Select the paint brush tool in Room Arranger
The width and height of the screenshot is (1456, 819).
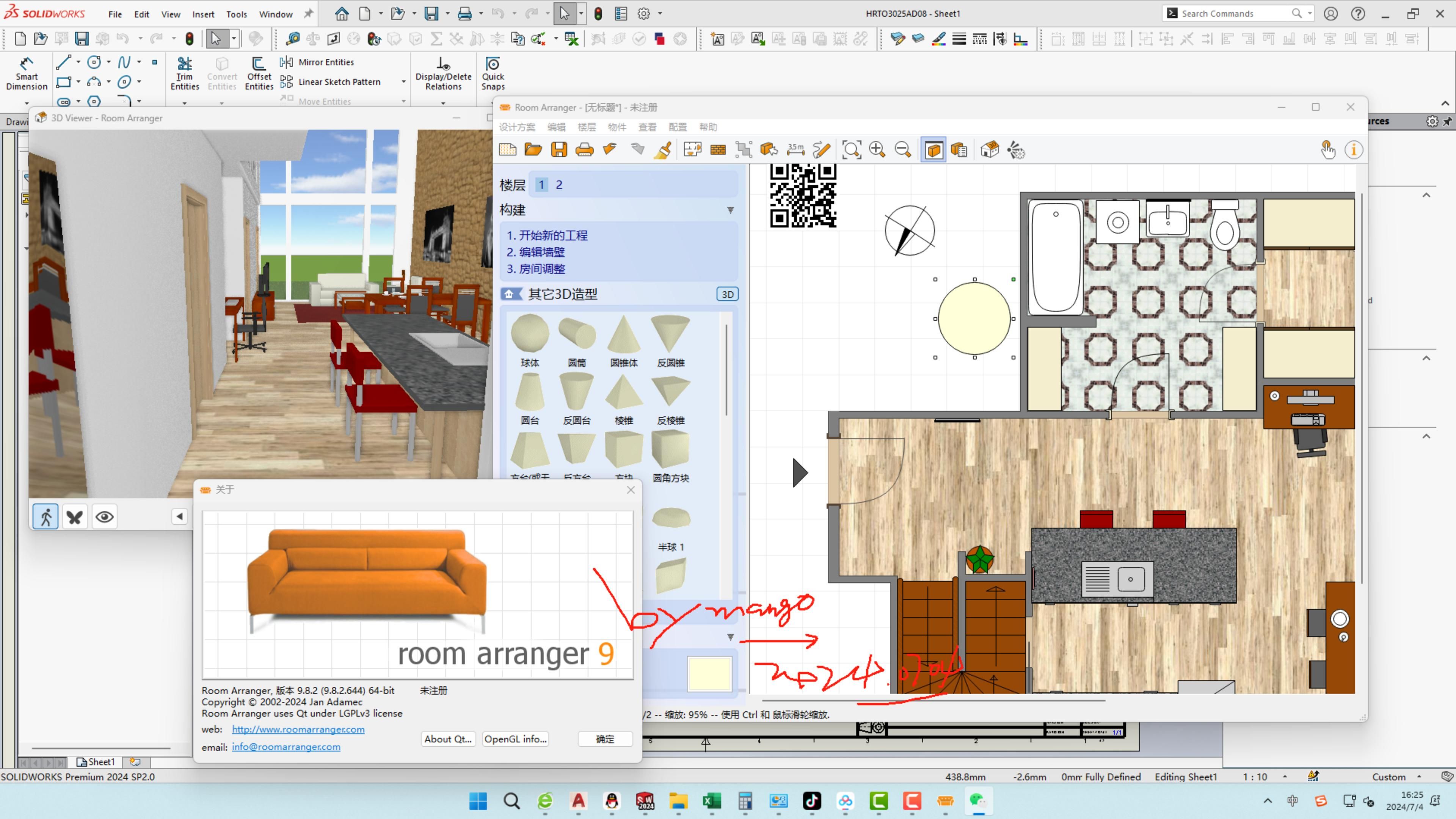click(662, 149)
